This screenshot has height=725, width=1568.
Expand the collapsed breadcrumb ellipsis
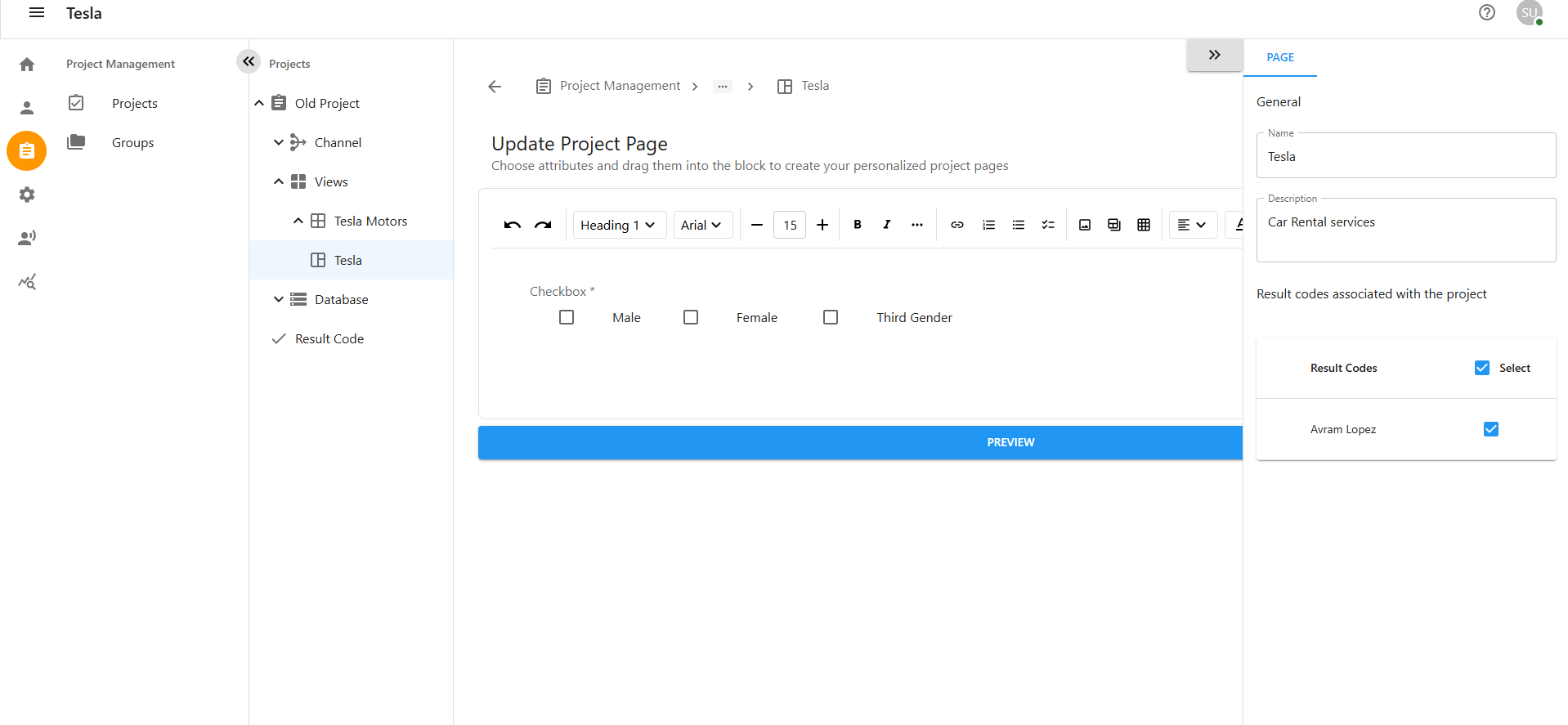(723, 87)
